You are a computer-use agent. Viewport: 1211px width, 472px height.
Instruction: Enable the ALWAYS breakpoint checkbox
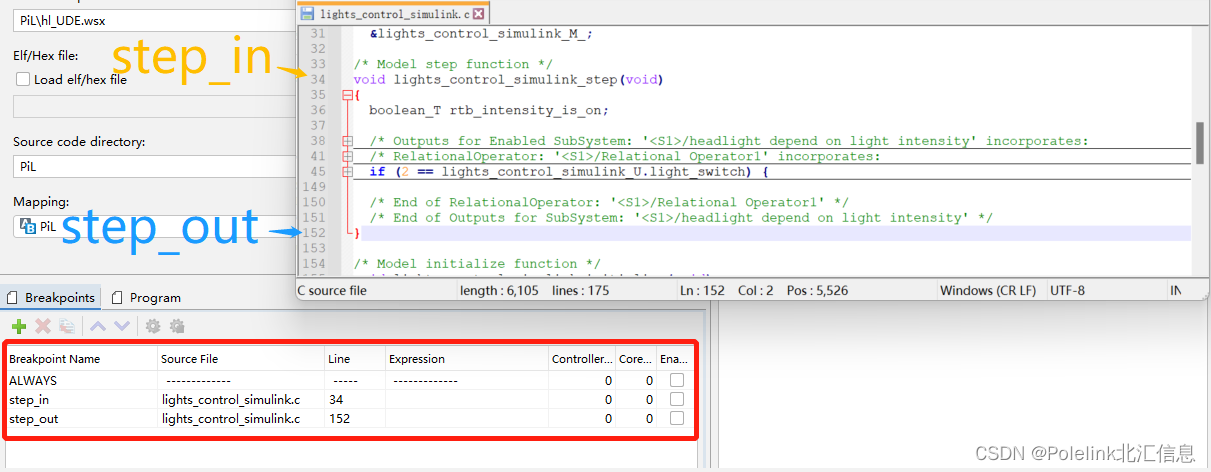click(677, 380)
